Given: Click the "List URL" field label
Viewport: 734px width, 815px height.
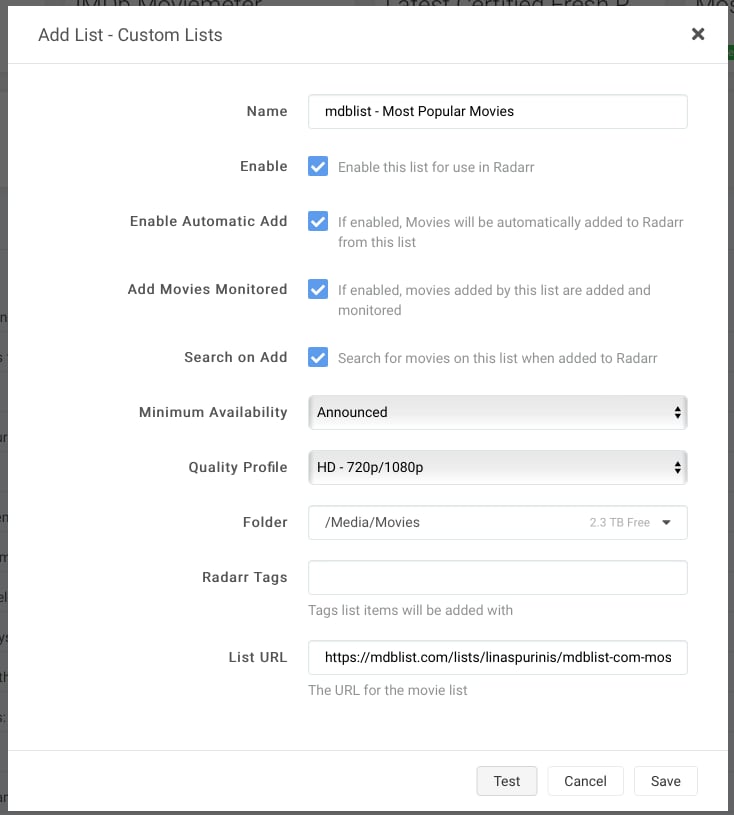Looking at the screenshot, I should pyautogui.click(x=257, y=658).
